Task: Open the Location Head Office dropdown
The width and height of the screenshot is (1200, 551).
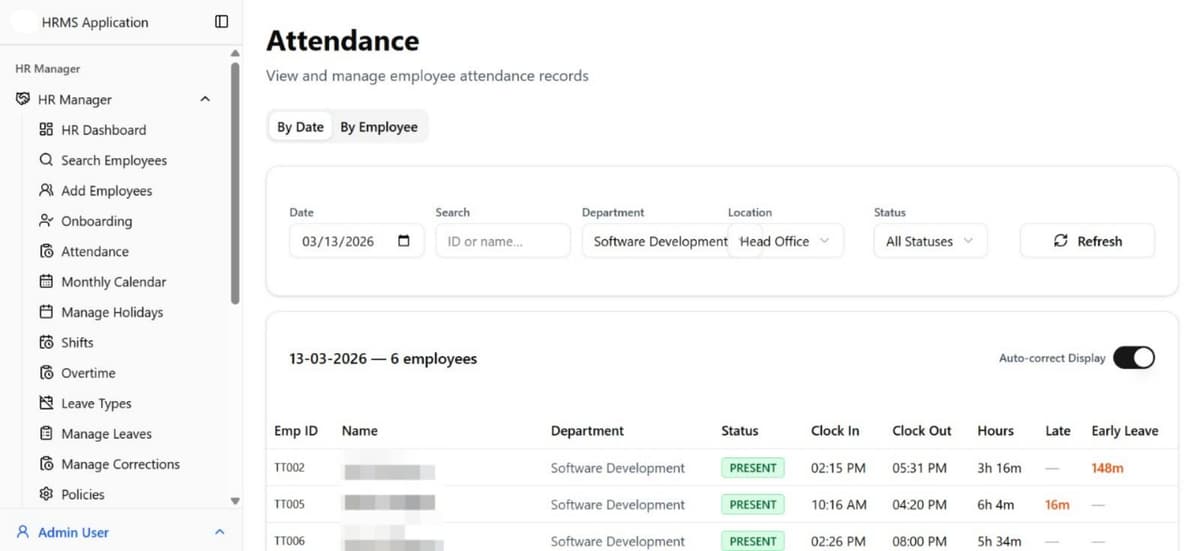Action: [x=786, y=241]
